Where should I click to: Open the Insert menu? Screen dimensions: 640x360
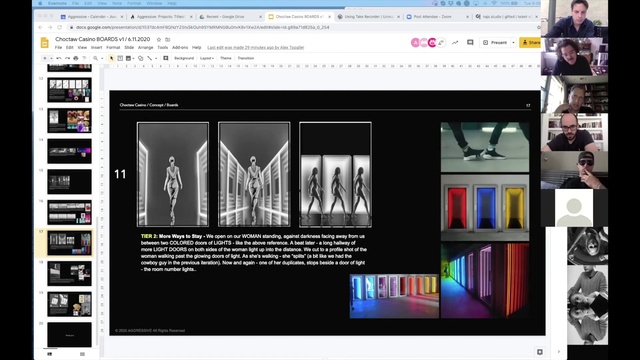96,48
